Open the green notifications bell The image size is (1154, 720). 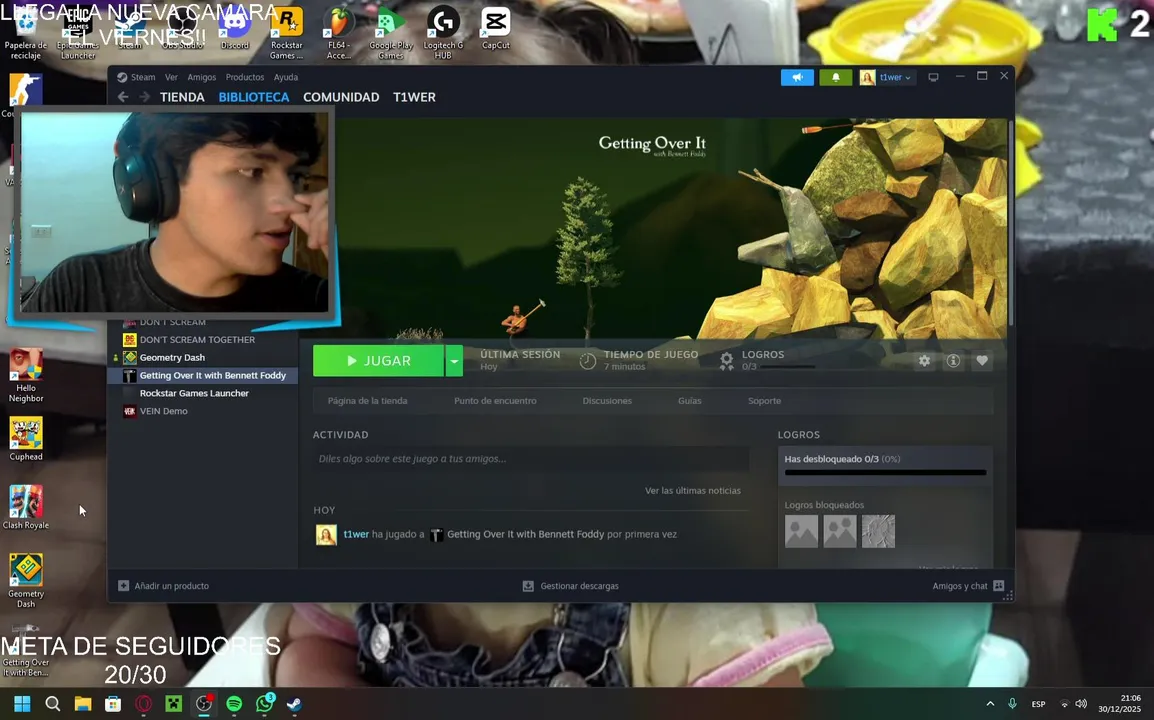835,77
